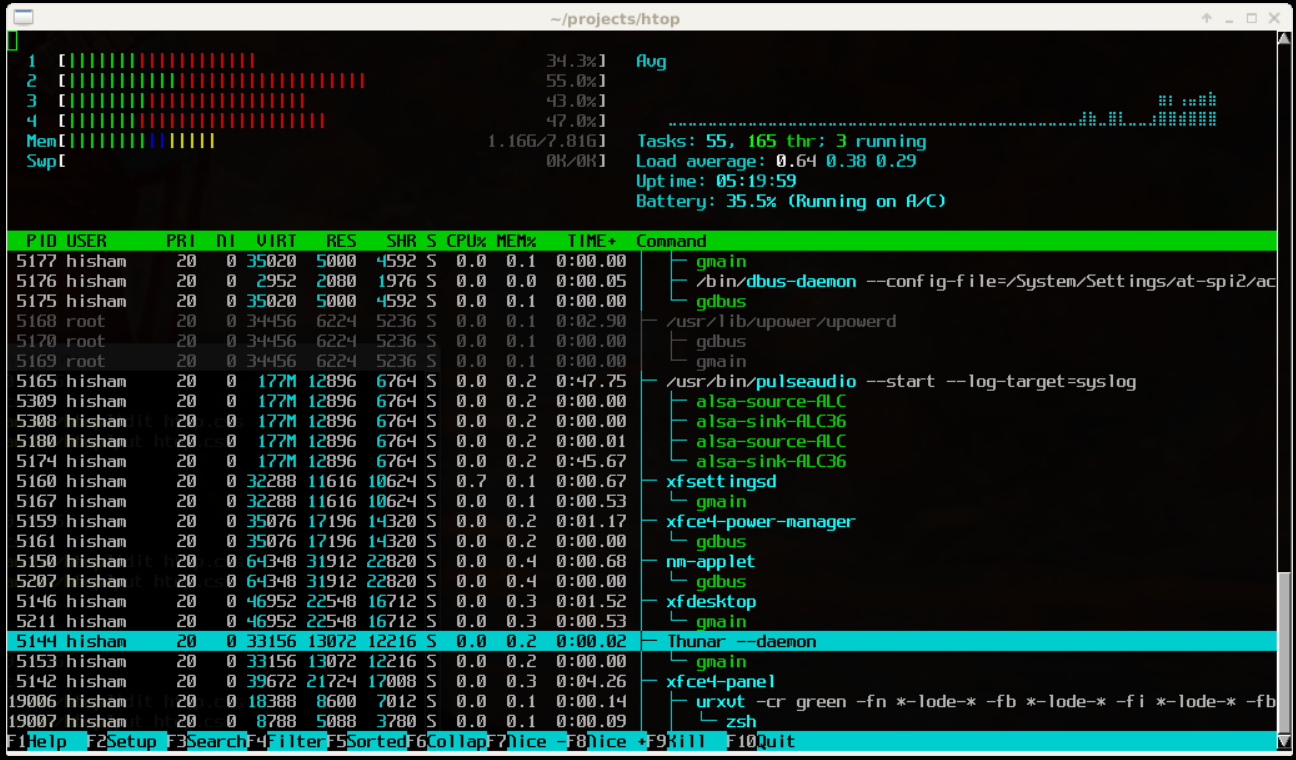Click PID 5153 in process list
Viewport: 1296px width, 760px height.
pyautogui.click(x=36, y=661)
